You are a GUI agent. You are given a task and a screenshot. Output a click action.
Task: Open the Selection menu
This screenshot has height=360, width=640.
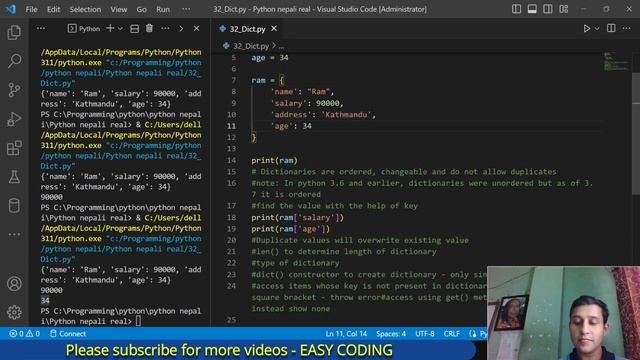click(85, 9)
